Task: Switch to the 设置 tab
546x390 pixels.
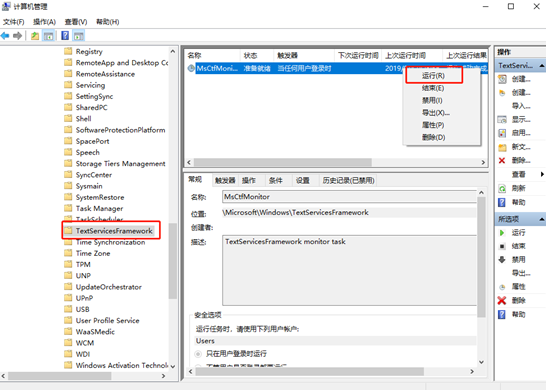Action: click(x=303, y=180)
